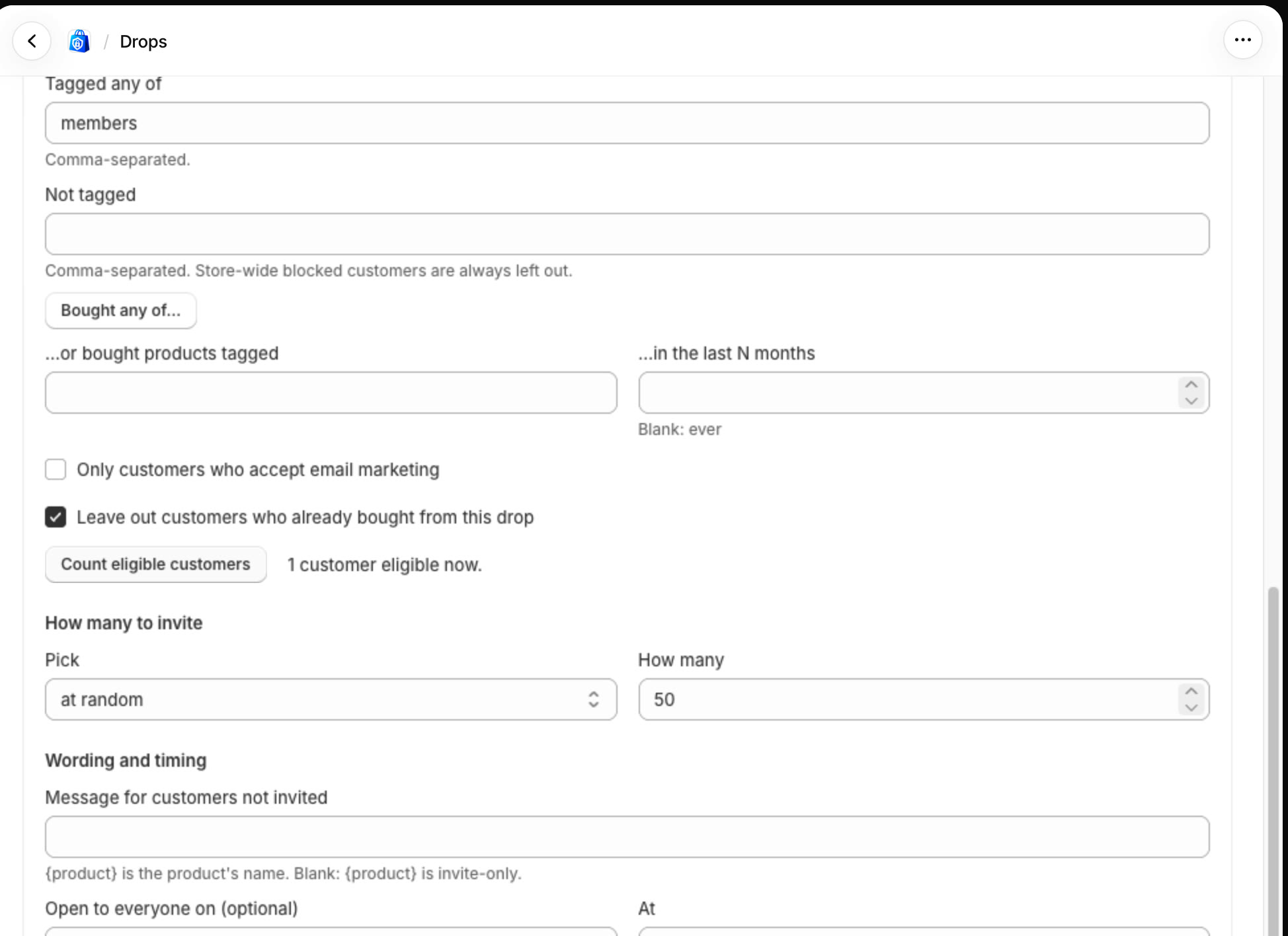Click into the Not tagged field
The height and width of the screenshot is (936, 1288).
pos(627,234)
